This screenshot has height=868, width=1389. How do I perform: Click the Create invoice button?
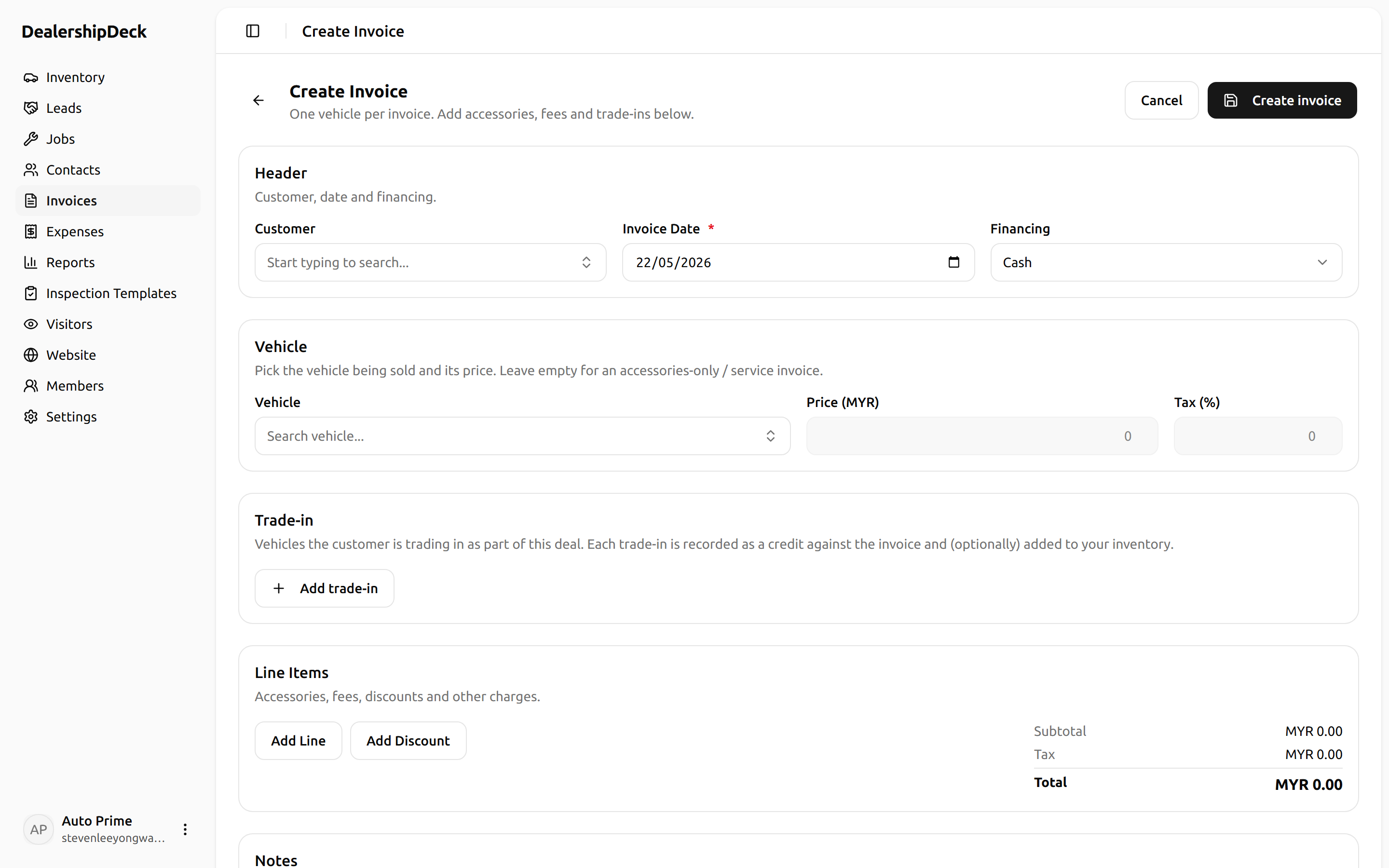click(x=1281, y=100)
